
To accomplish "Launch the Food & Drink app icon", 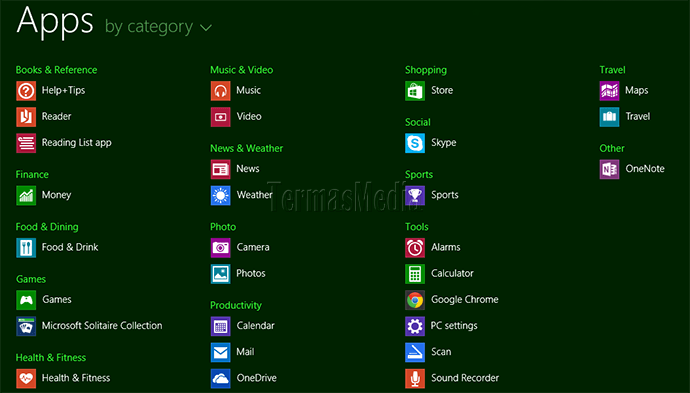I will pos(26,248).
